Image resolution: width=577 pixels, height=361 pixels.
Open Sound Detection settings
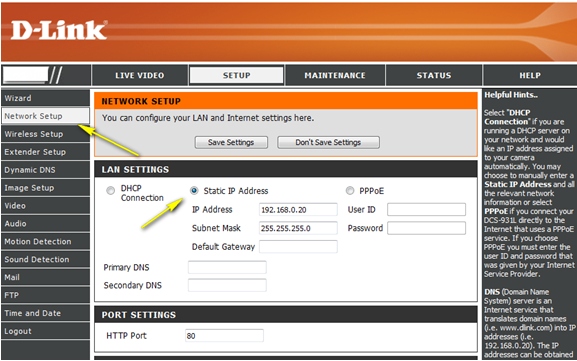coord(45,259)
